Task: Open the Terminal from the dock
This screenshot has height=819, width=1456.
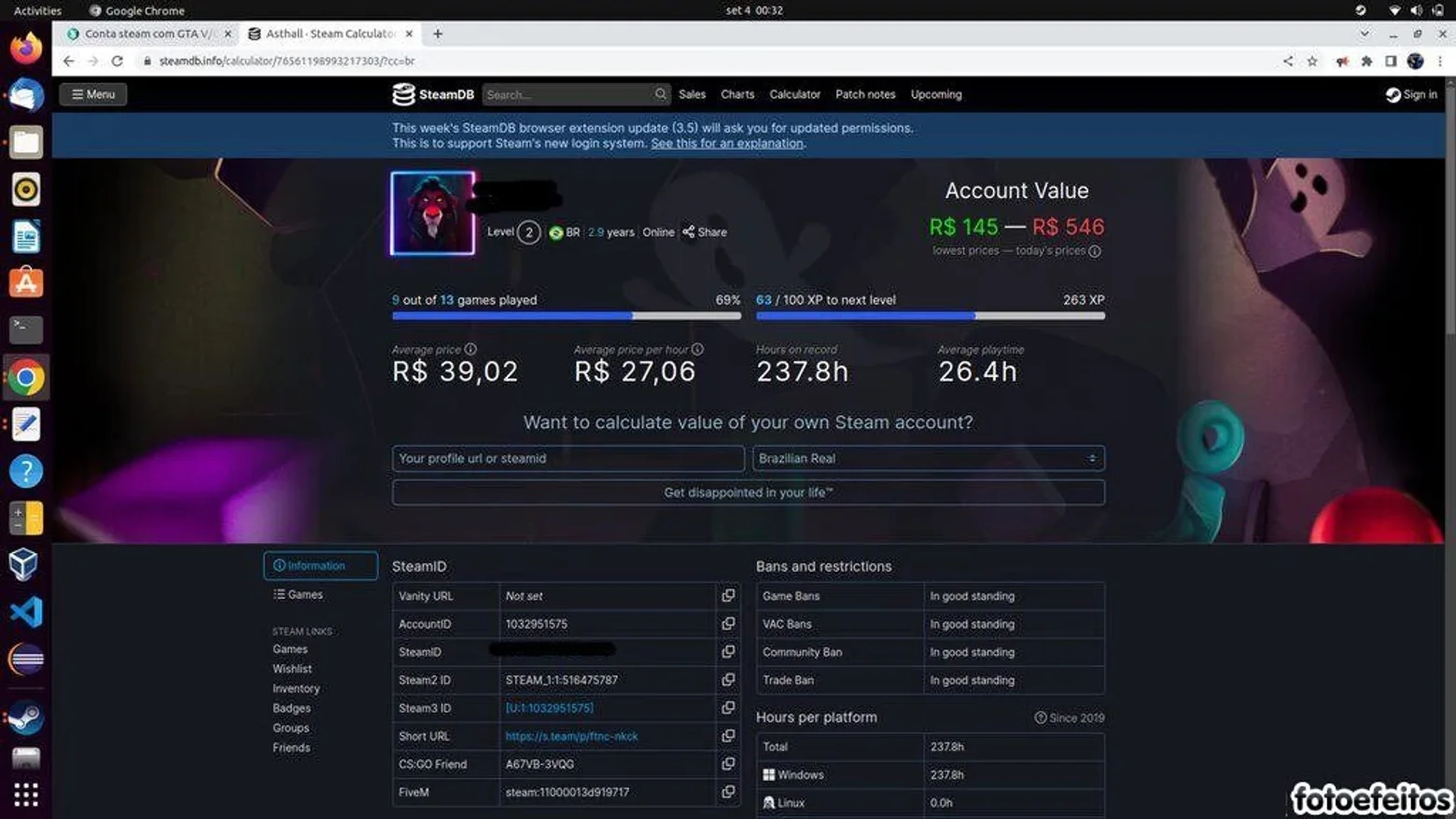Action: [26, 329]
